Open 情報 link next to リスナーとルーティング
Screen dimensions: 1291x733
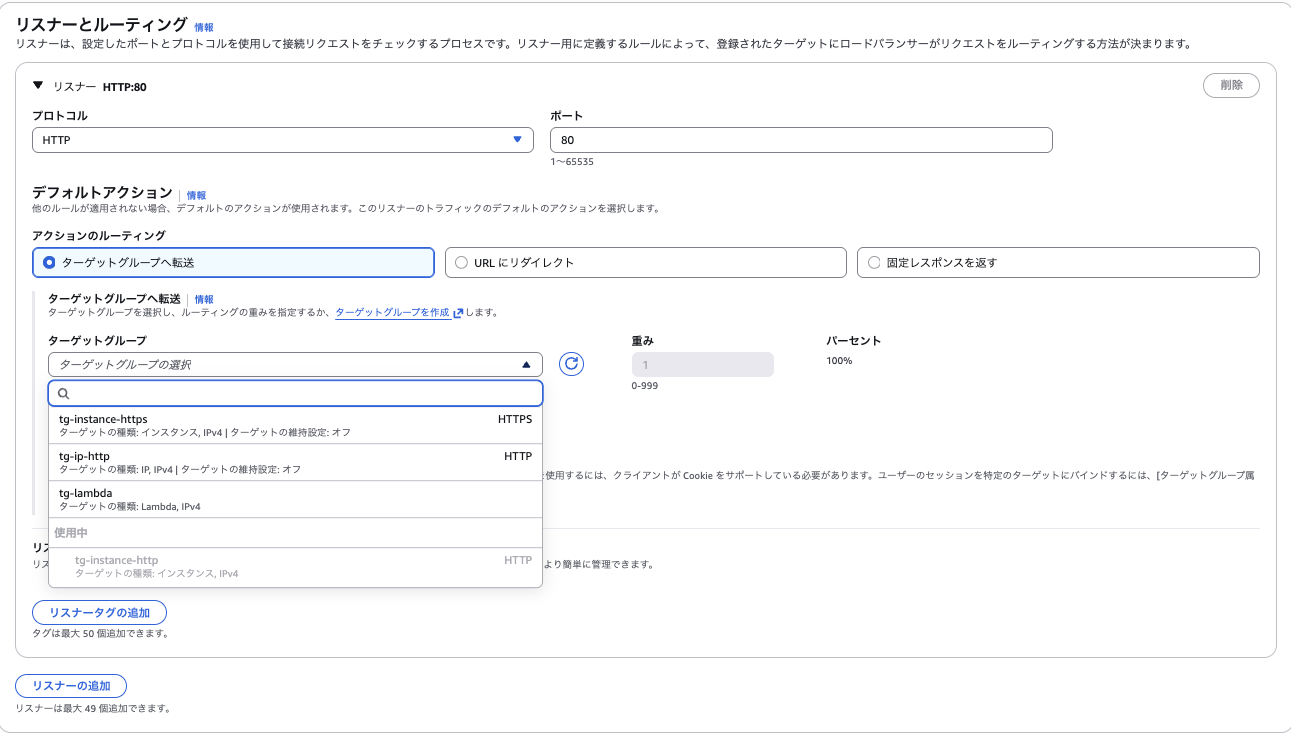pyautogui.click(x=203, y=27)
